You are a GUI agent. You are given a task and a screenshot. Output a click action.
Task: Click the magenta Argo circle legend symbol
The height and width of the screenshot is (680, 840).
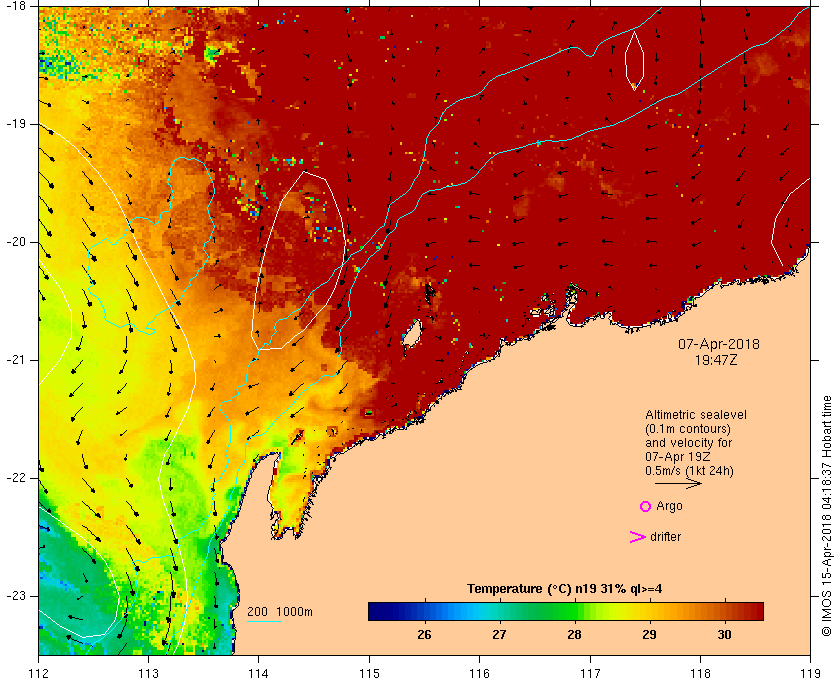pos(646,506)
